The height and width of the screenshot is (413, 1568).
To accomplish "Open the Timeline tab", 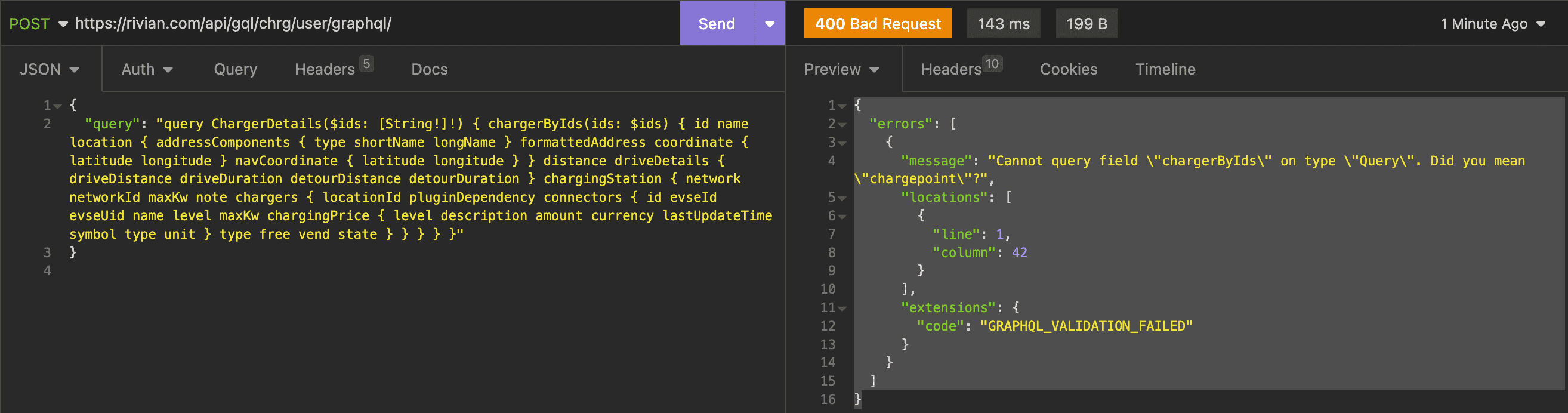I will (1165, 69).
